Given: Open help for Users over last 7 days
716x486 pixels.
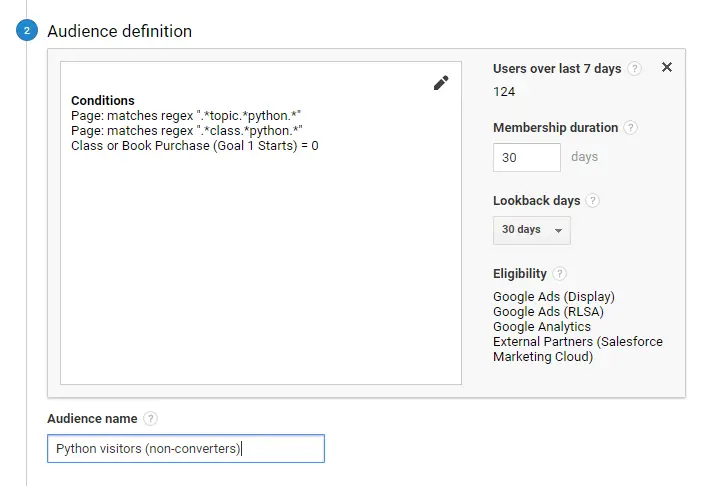Looking at the screenshot, I should [x=634, y=69].
